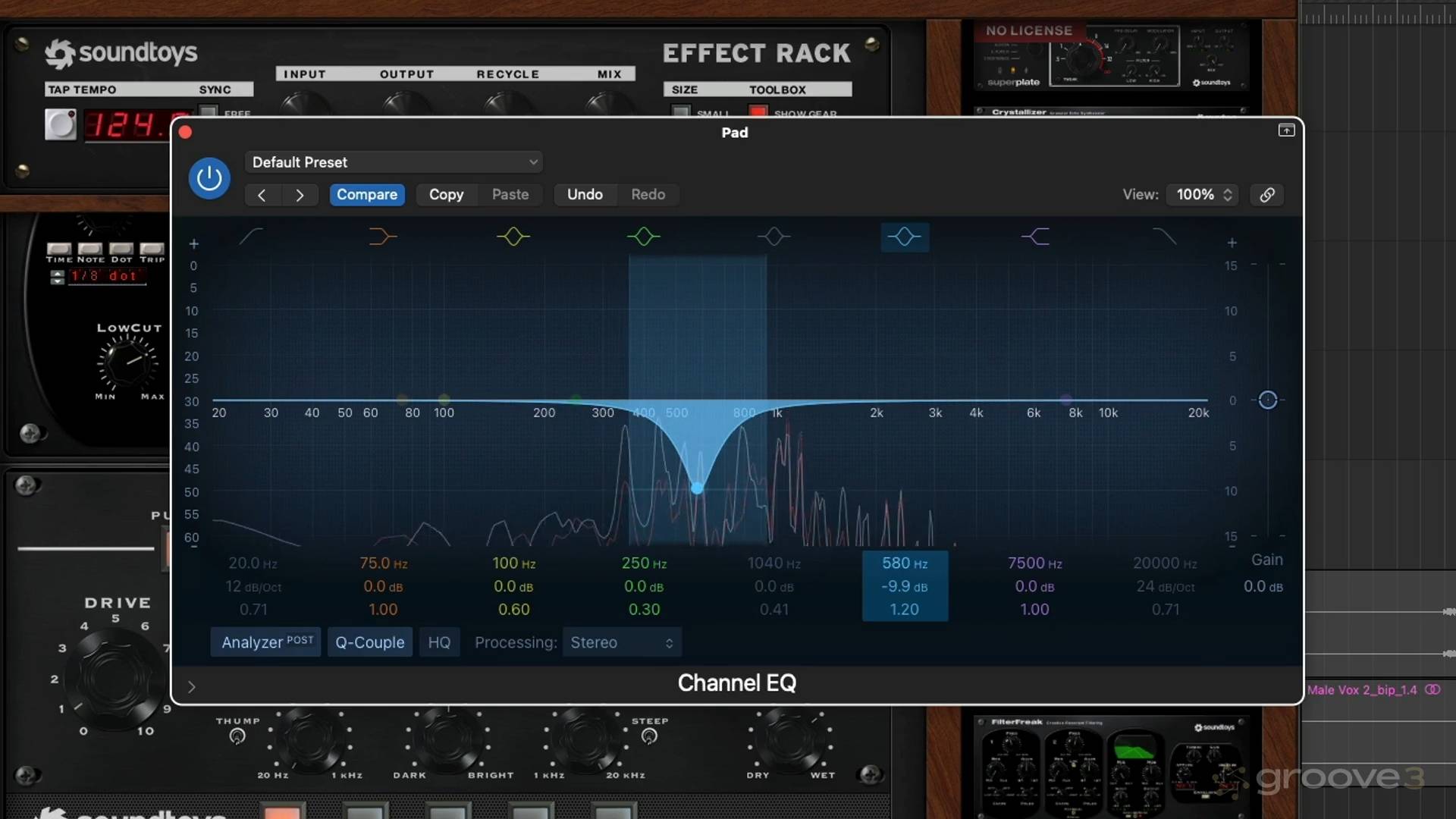Open the Default Preset dropdown
The width and height of the screenshot is (1456, 819).
(393, 162)
